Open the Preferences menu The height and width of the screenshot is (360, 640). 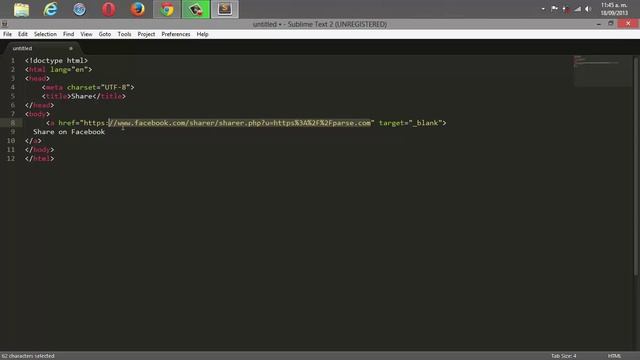176,34
